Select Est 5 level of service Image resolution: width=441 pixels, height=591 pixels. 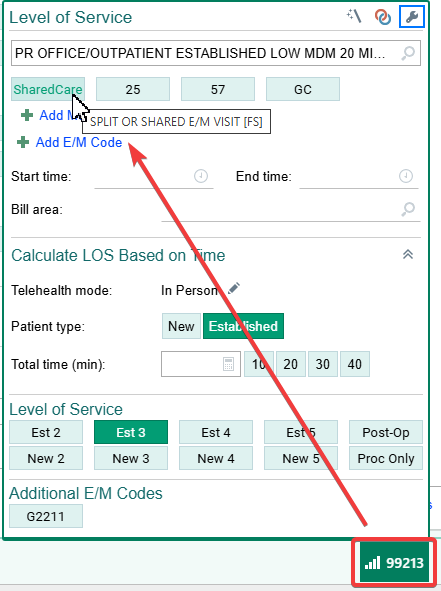301,432
